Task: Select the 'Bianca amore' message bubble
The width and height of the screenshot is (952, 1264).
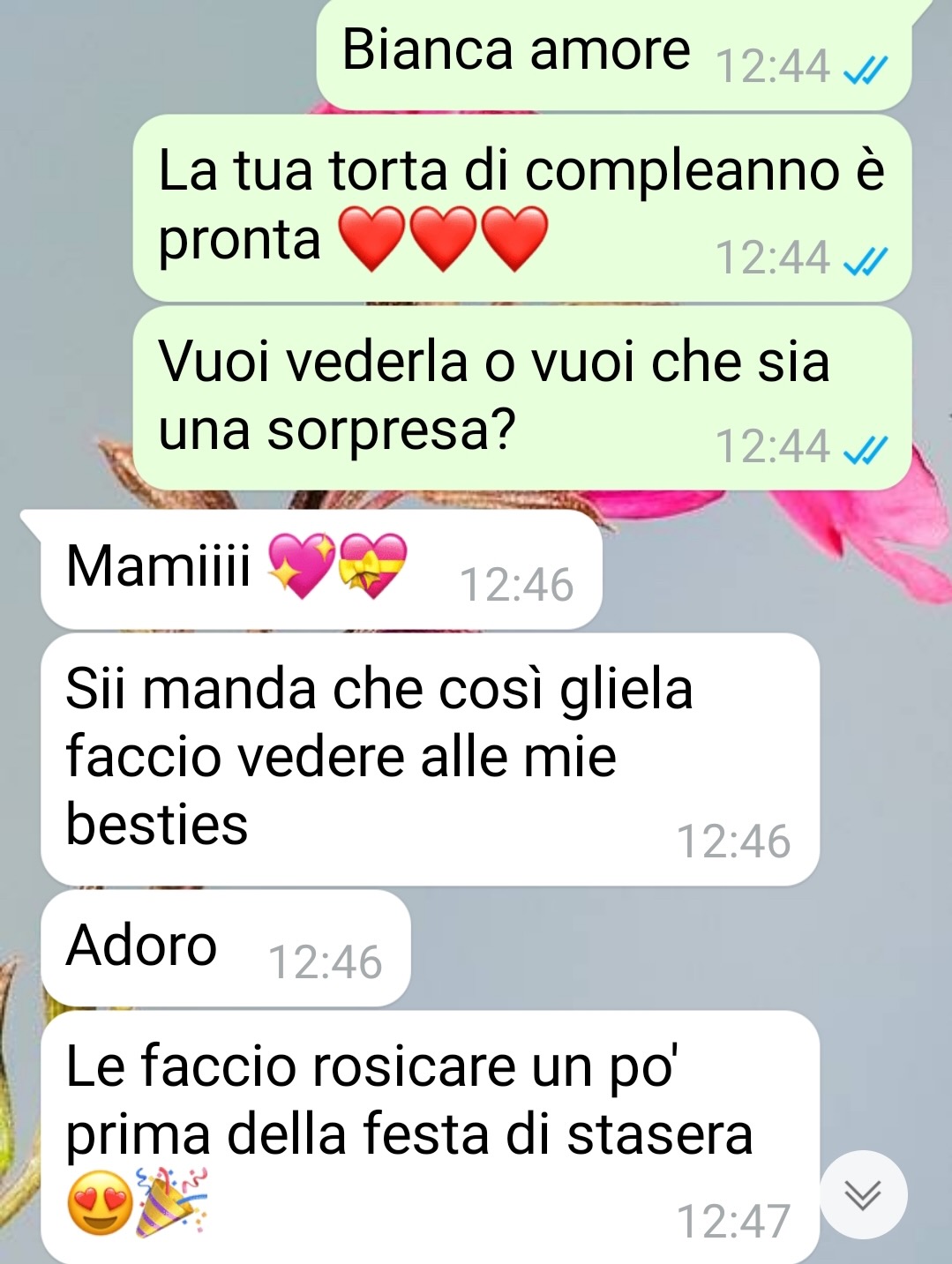Action: pos(613,55)
